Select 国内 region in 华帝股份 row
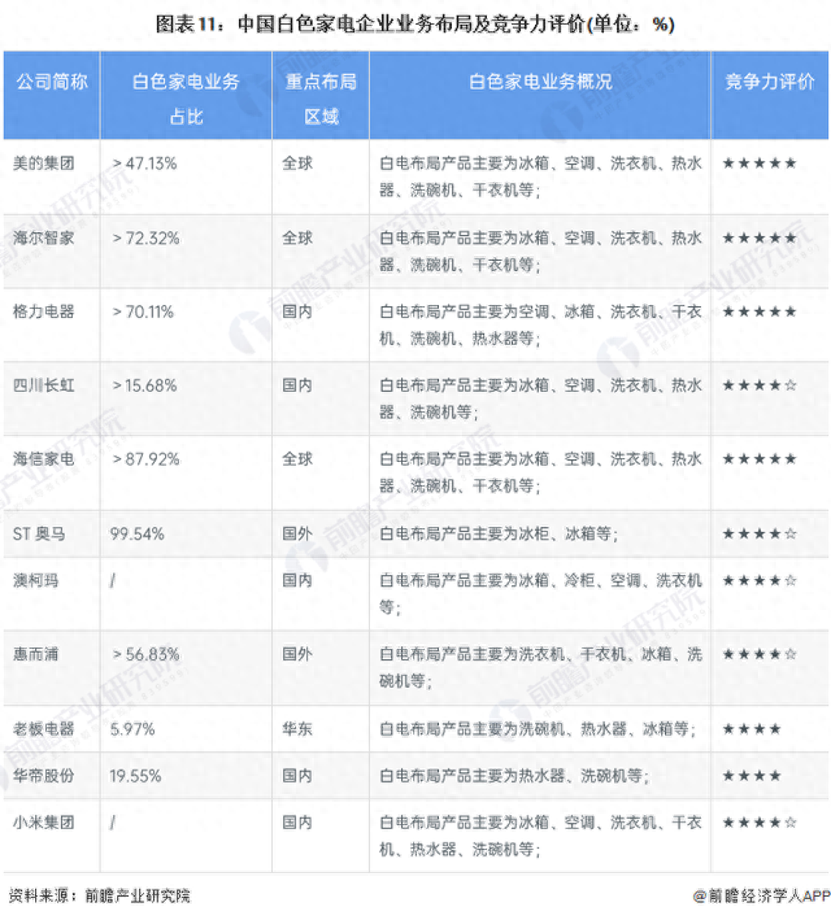The width and height of the screenshot is (832, 920). [x=297, y=776]
